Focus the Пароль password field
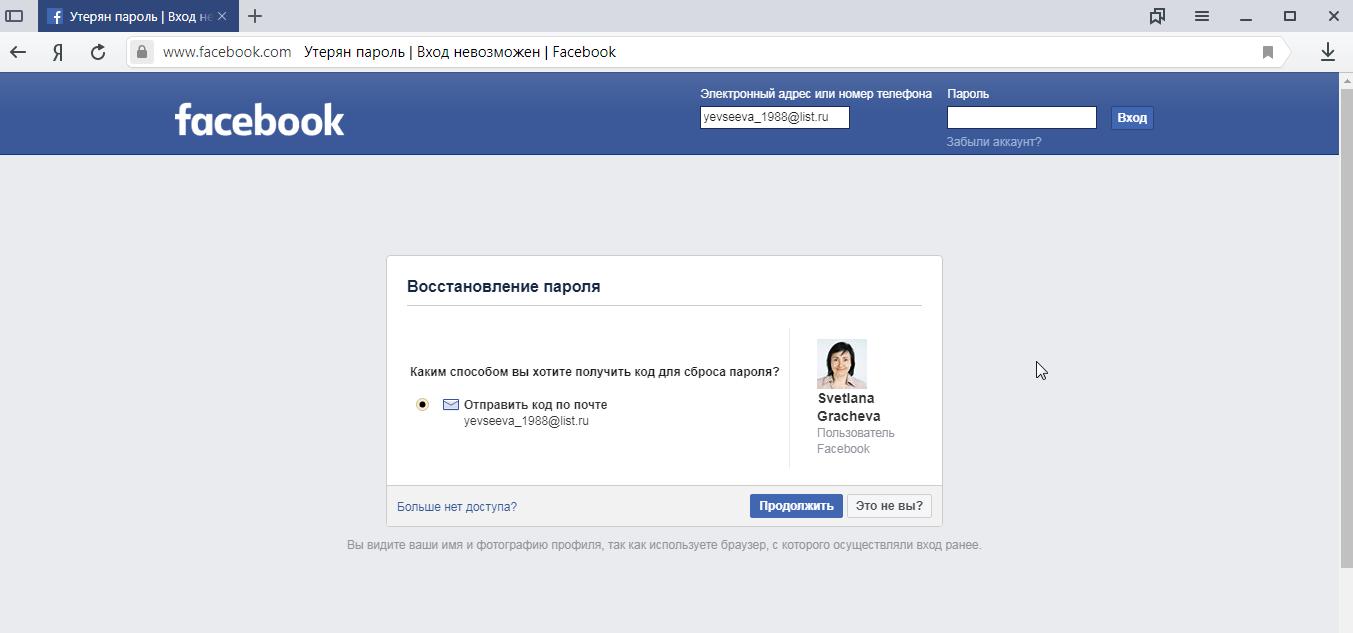The height and width of the screenshot is (633, 1353). coord(1022,118)
